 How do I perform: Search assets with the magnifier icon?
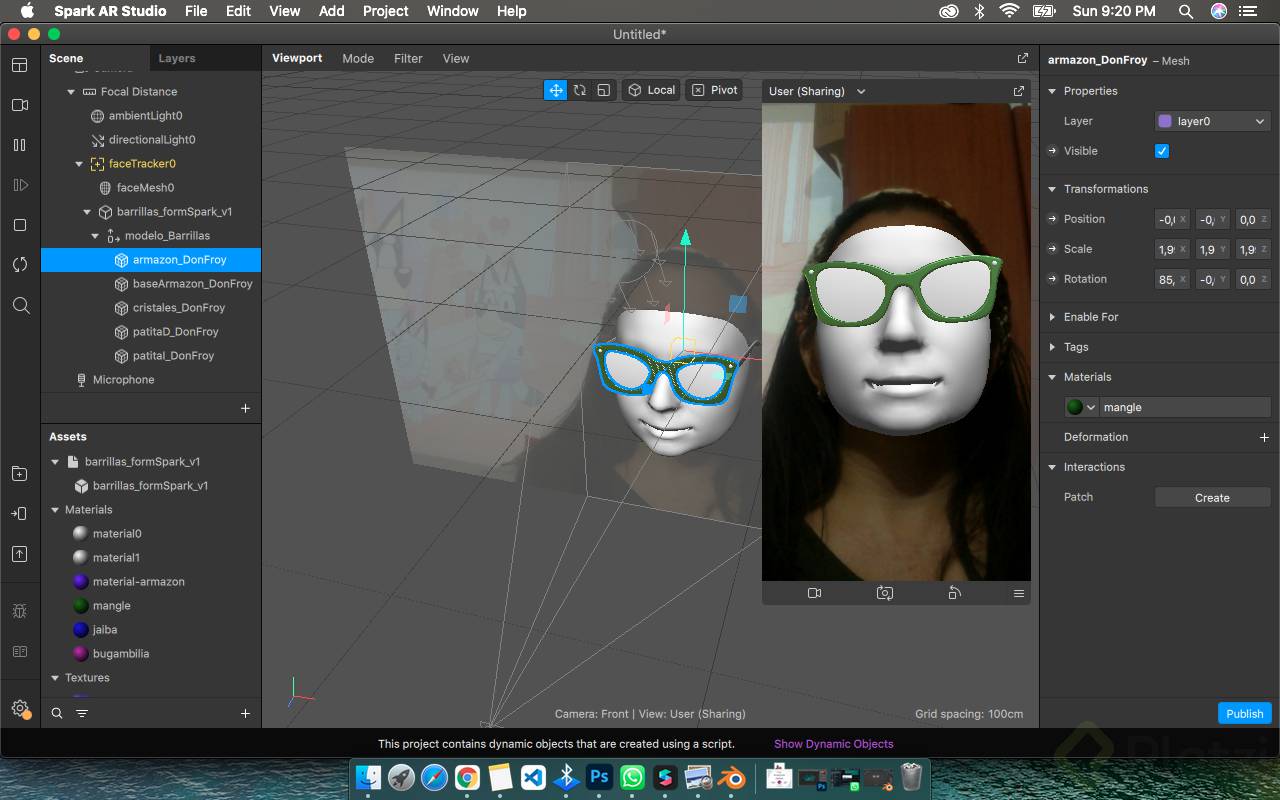click(57, 713)
